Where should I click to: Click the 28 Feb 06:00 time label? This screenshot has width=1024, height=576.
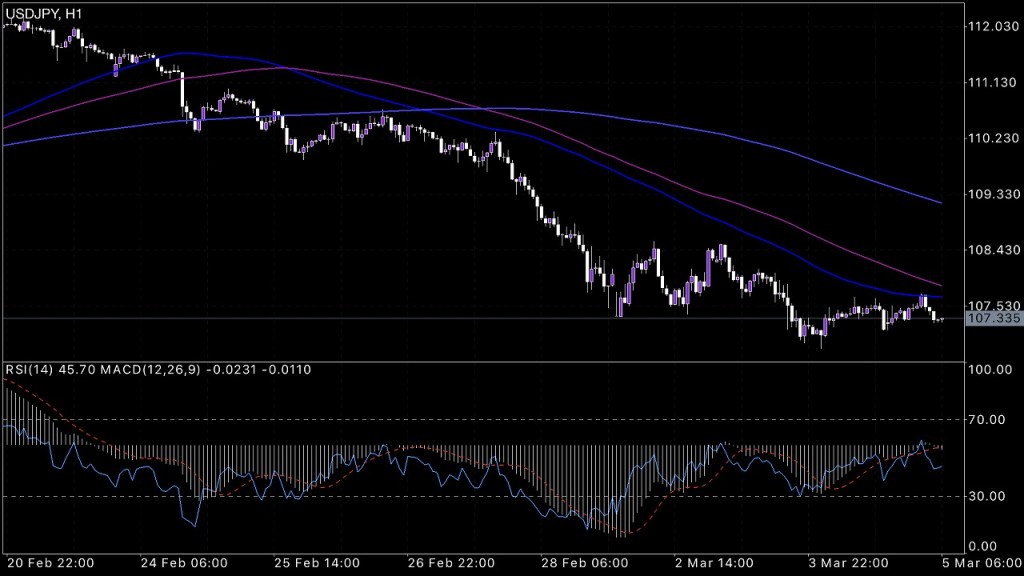point(586,563)
